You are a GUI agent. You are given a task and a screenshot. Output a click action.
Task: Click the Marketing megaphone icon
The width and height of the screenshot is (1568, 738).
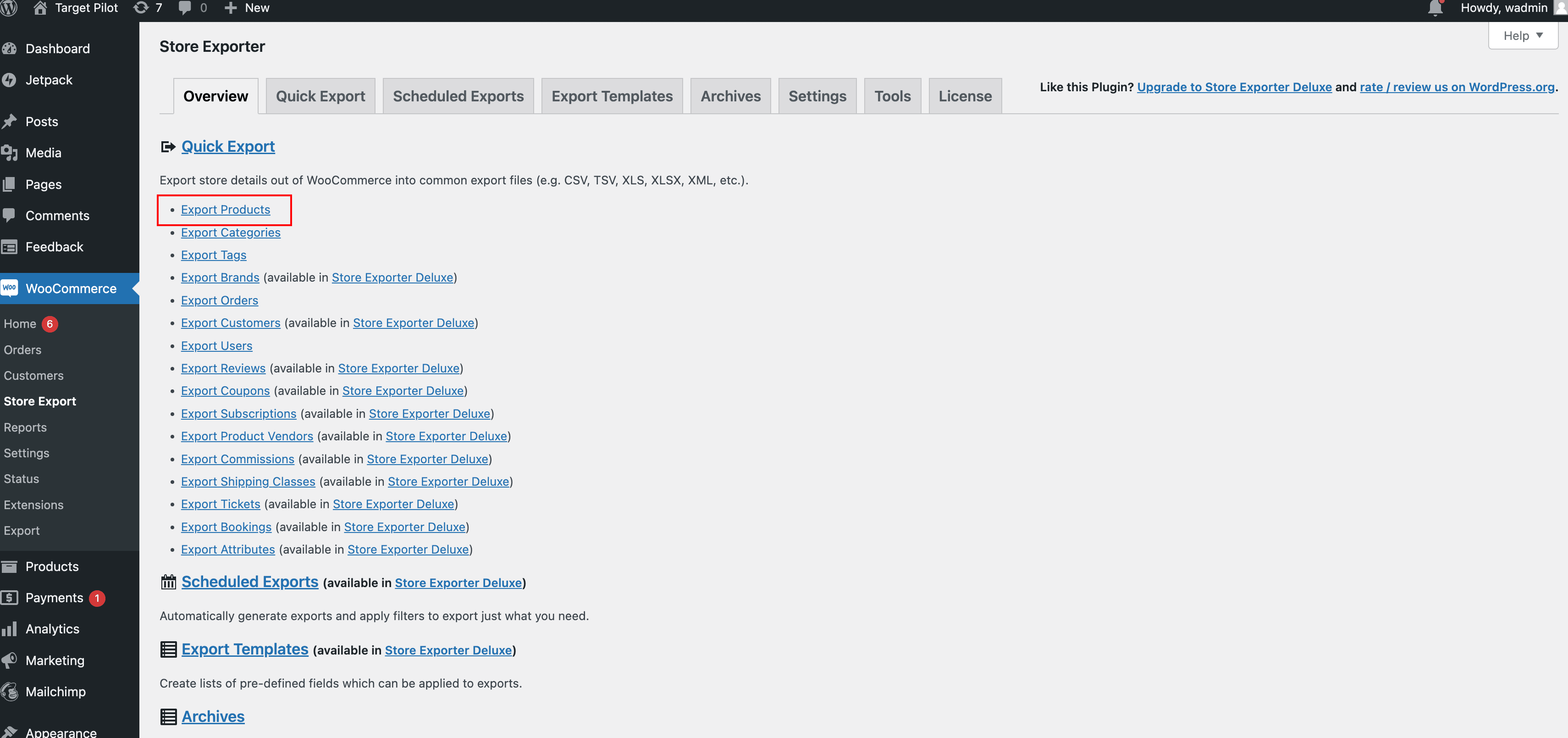coord(10,660)
